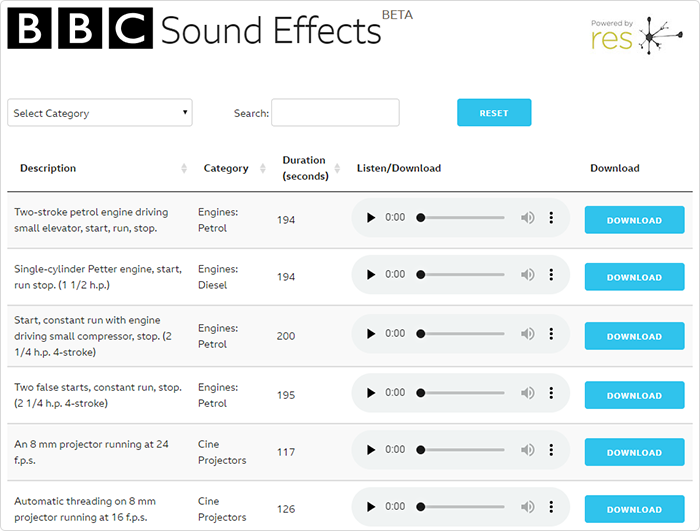Screen dimensions: 700x531
Task: Play the Single-cylinder Petter engine sound
Action: (x=371, y=274)
